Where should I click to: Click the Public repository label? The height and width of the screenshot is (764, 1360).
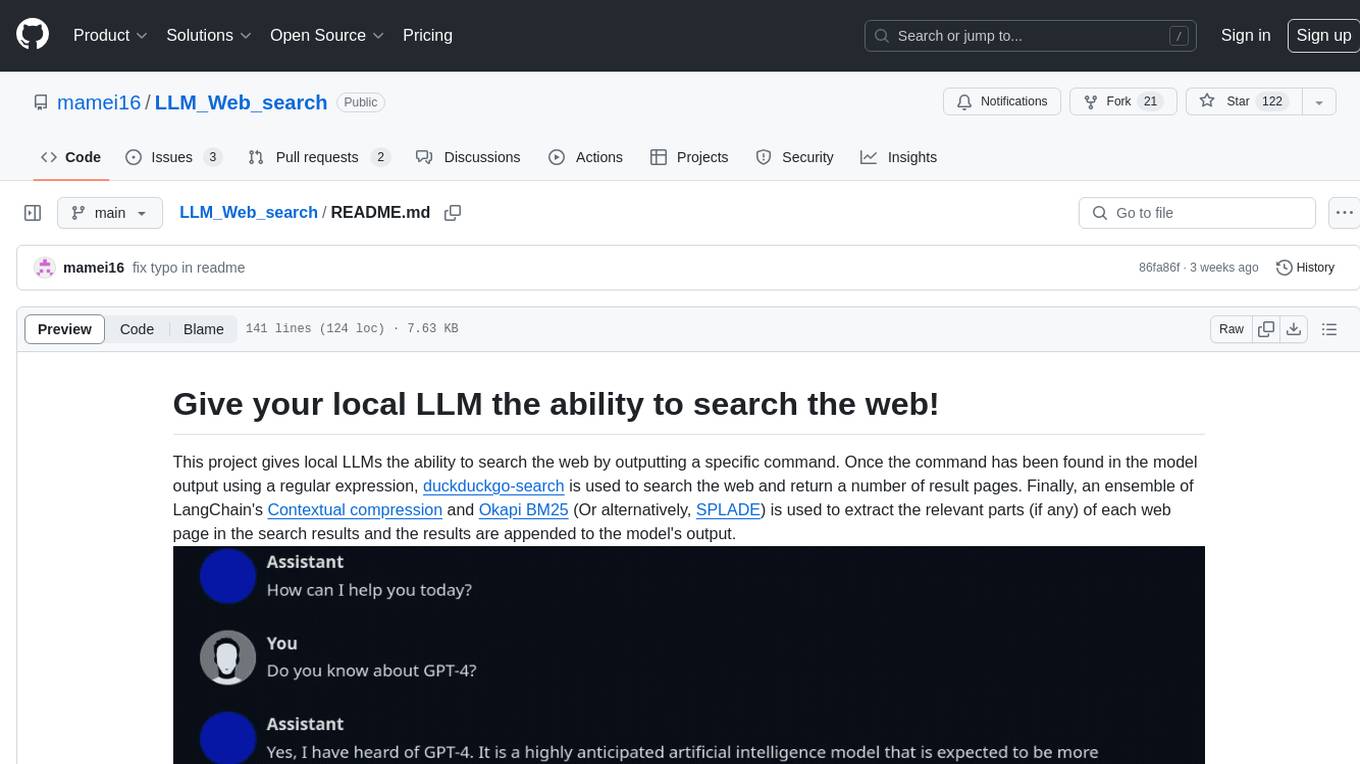(361, 102)
